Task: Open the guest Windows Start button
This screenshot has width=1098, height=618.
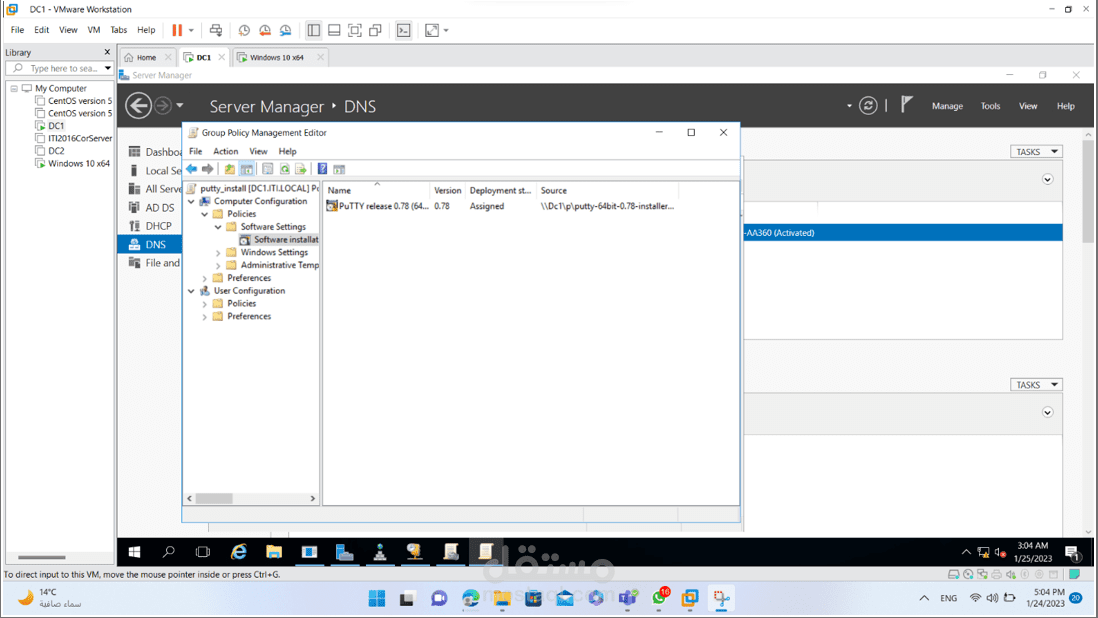Action: pyautogui.click(x=134, y=552)
